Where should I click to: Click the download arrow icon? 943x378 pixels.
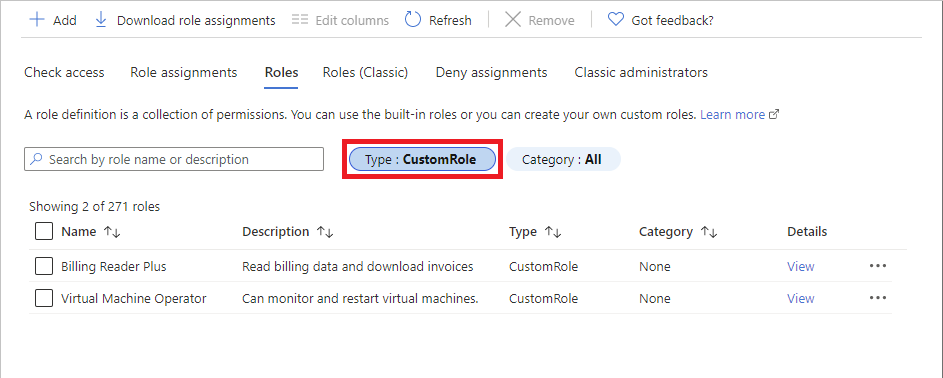point(101,20)
